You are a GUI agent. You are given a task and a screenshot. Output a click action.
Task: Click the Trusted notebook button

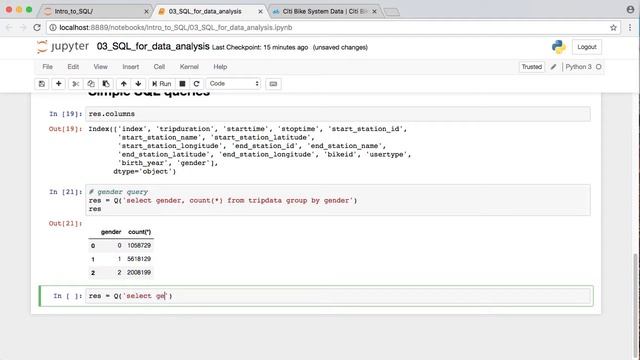tap(531, 67)
